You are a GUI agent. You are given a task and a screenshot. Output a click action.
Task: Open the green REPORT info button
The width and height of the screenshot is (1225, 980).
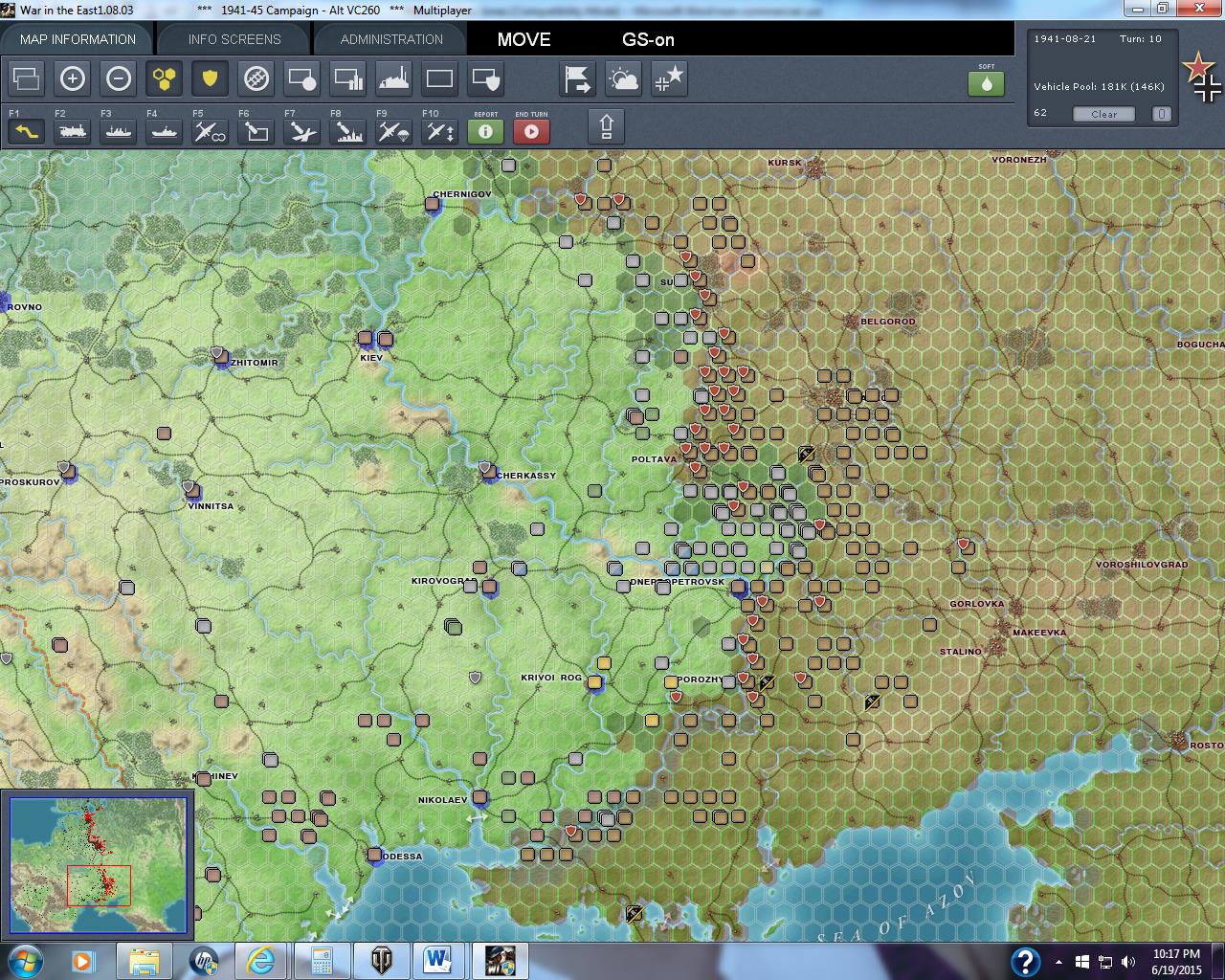(485, 131)
